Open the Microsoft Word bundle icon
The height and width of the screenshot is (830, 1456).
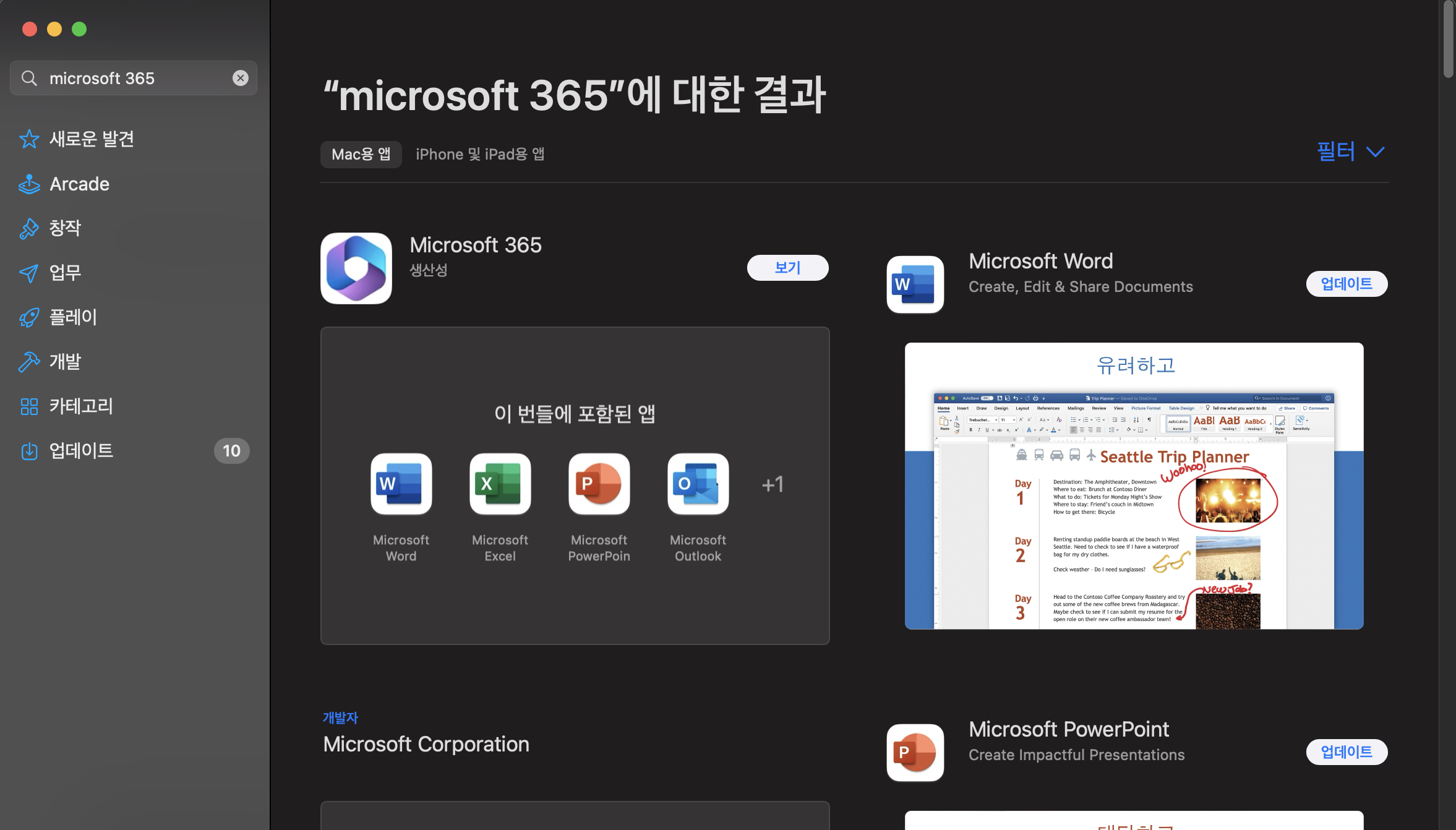coord(401,484)
